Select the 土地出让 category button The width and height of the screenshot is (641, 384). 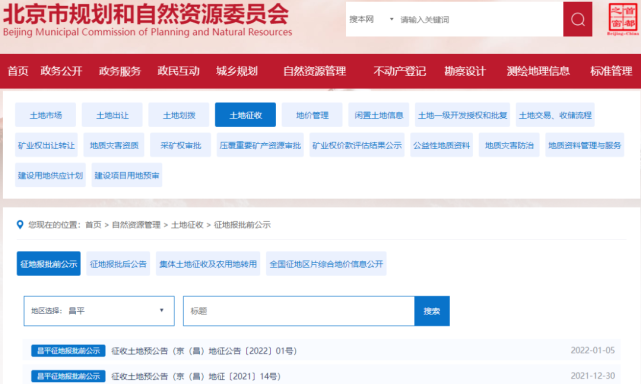pyautogui.click(x=112, y=115)
